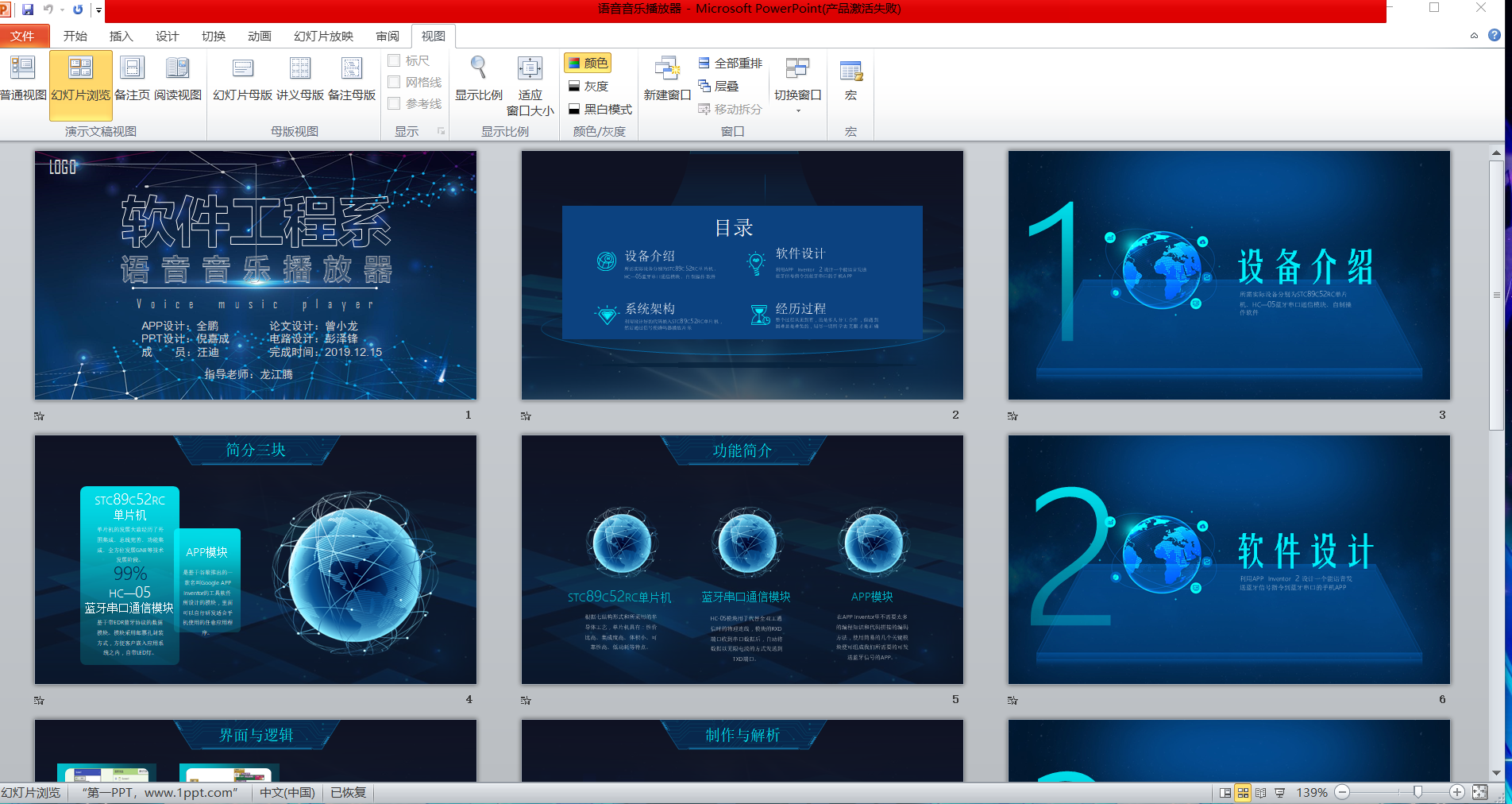Switch to the 动画 Animations tab
Viewport: 1512px width, 804px height.
[260, 36]
